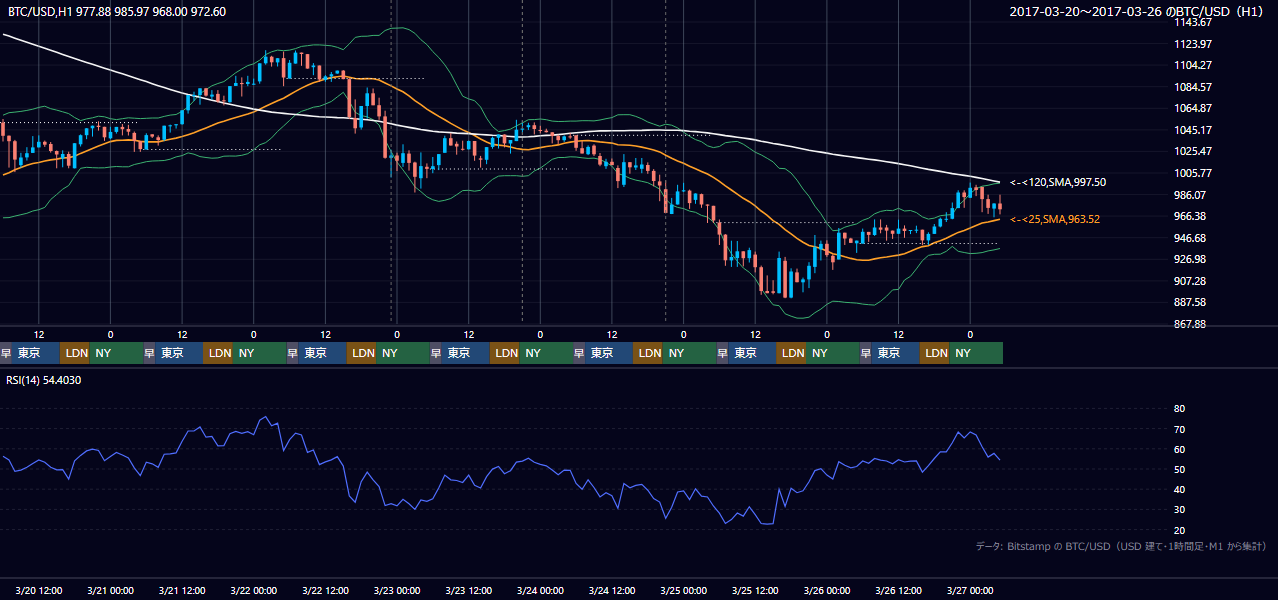This screenshot has width=1278, height=600.
Task: Select the 3/21 00:00 date label
Action: pyautogui.click(x=111, y=591)
